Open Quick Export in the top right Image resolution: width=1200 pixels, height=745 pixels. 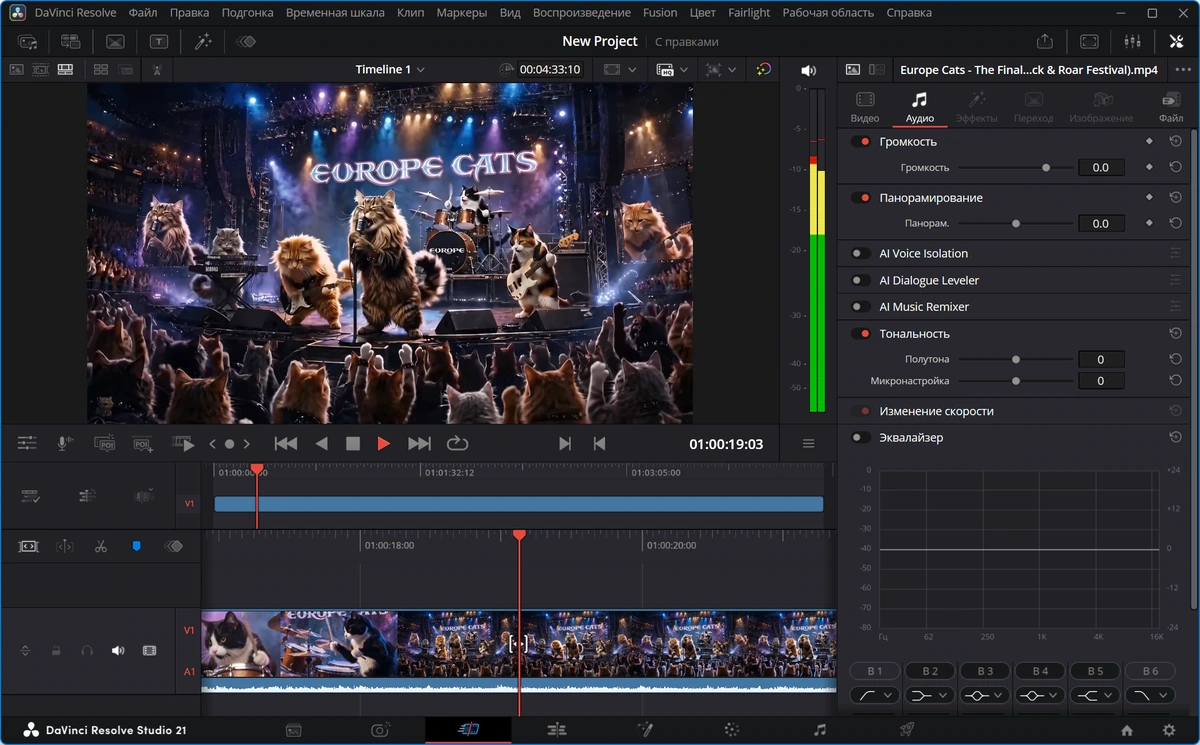tap(1045, 41)
